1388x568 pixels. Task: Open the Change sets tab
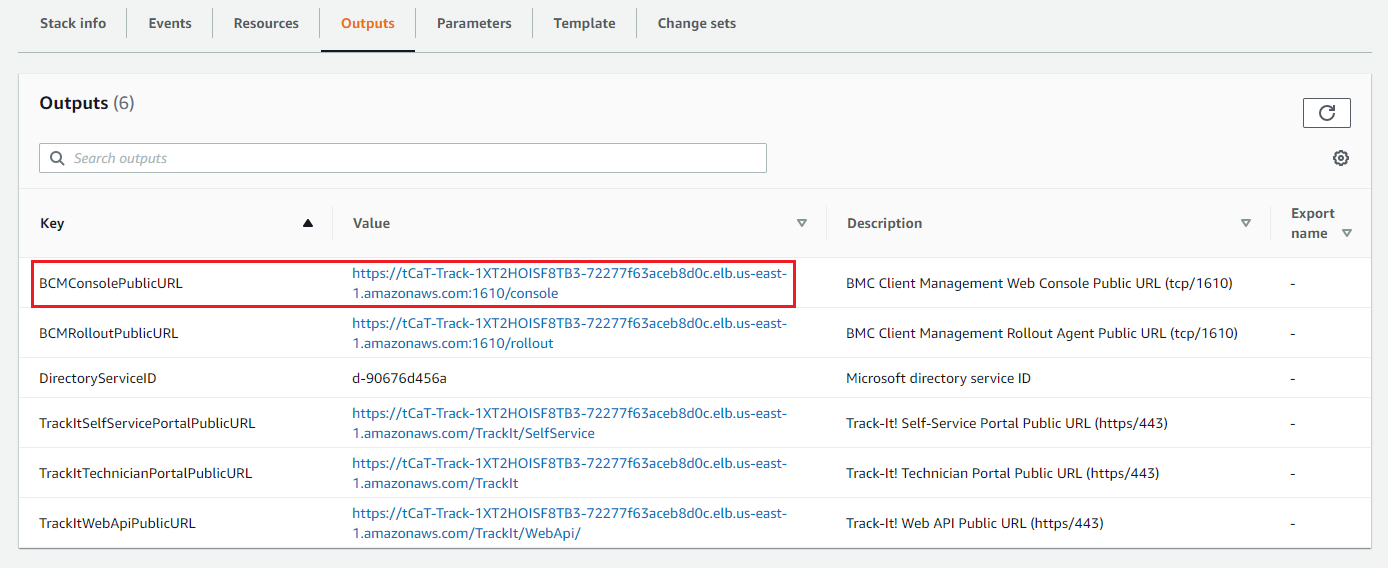tap(697, 23)
